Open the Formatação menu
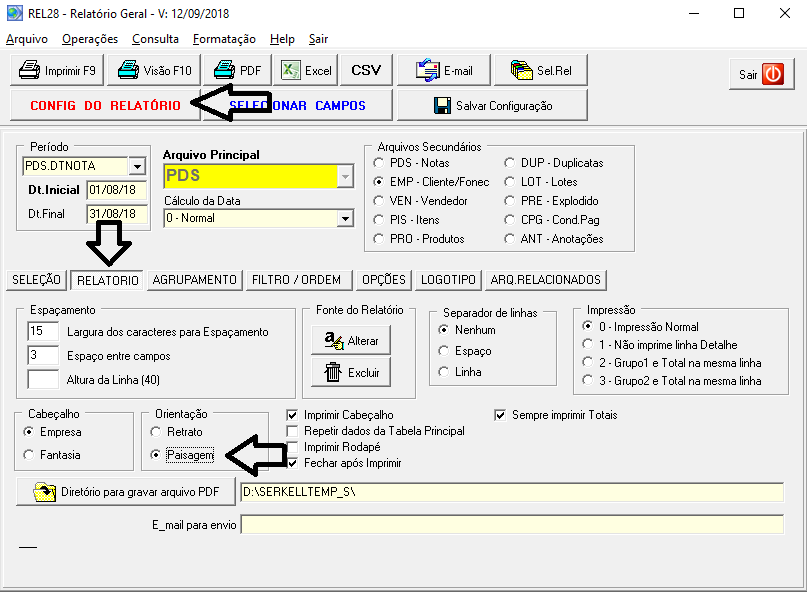This screenshot has height=592, width=807. (x=224, y=39)
